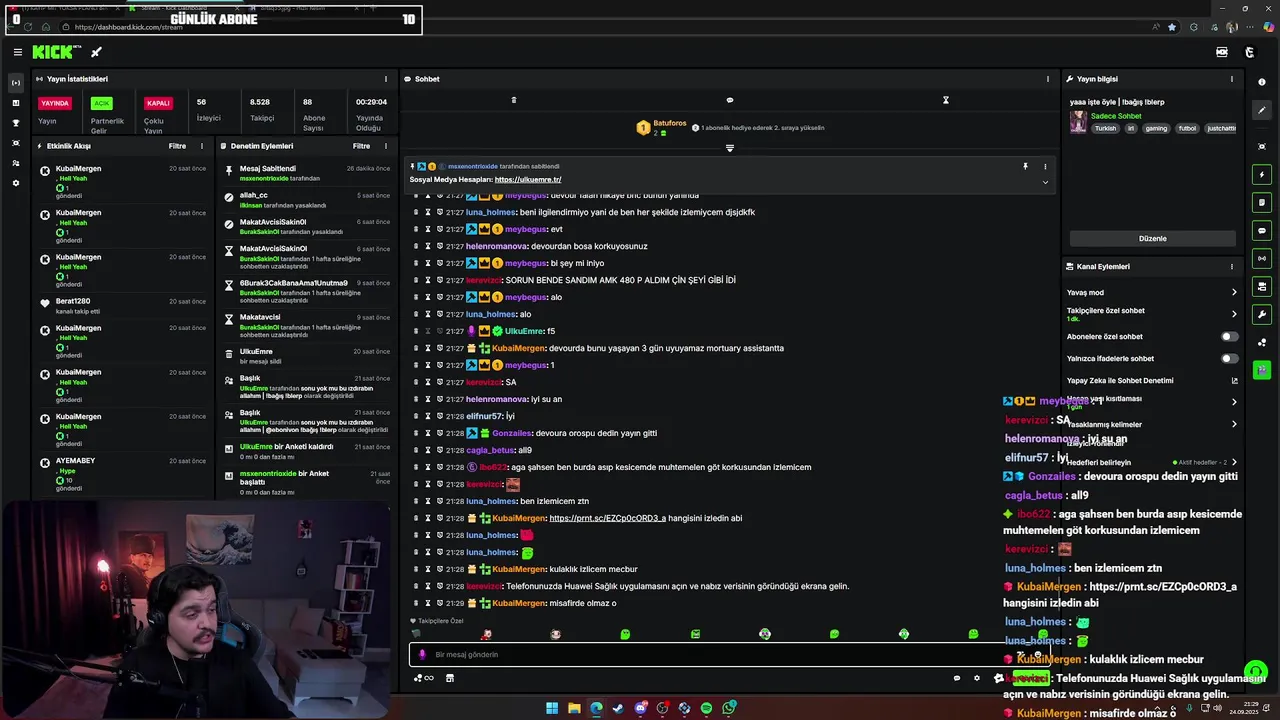1280x720 pixels.
Task: Open Yapay Zeka ile Sohbet Denetimi link icon
Action: pyautogui.click(x=1234, y=381)
